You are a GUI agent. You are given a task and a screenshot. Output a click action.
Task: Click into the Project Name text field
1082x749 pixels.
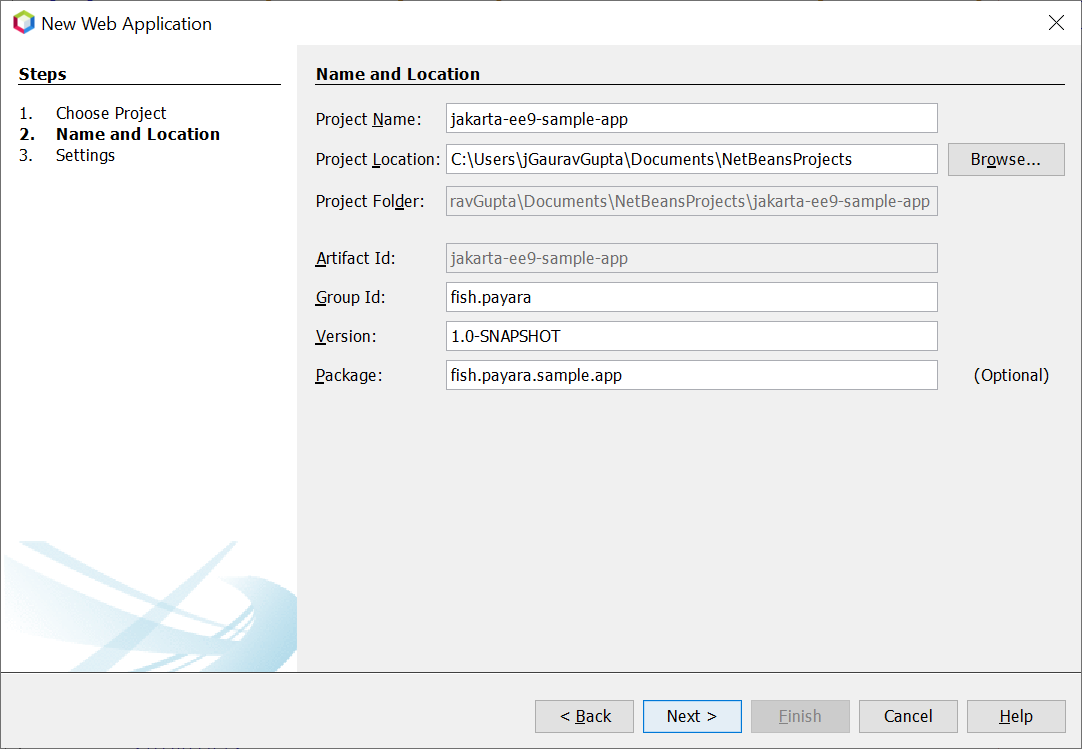691,119
